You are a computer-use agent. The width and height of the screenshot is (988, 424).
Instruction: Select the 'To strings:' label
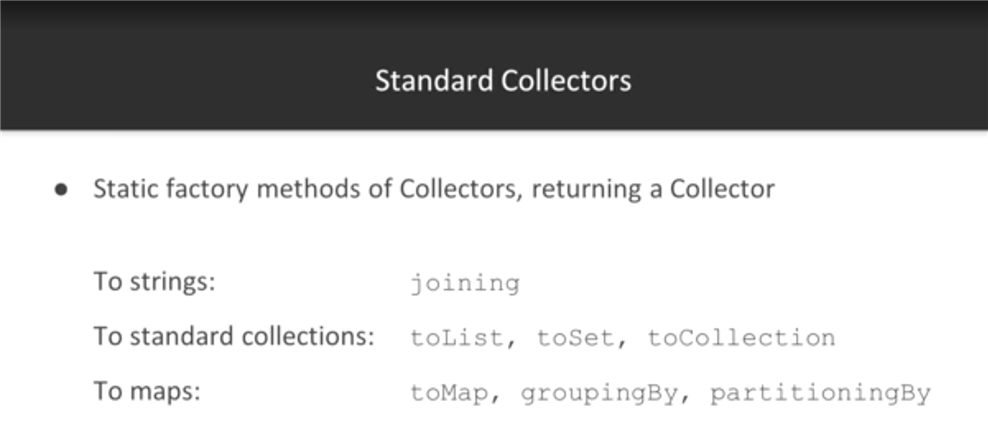pos(154,282)
